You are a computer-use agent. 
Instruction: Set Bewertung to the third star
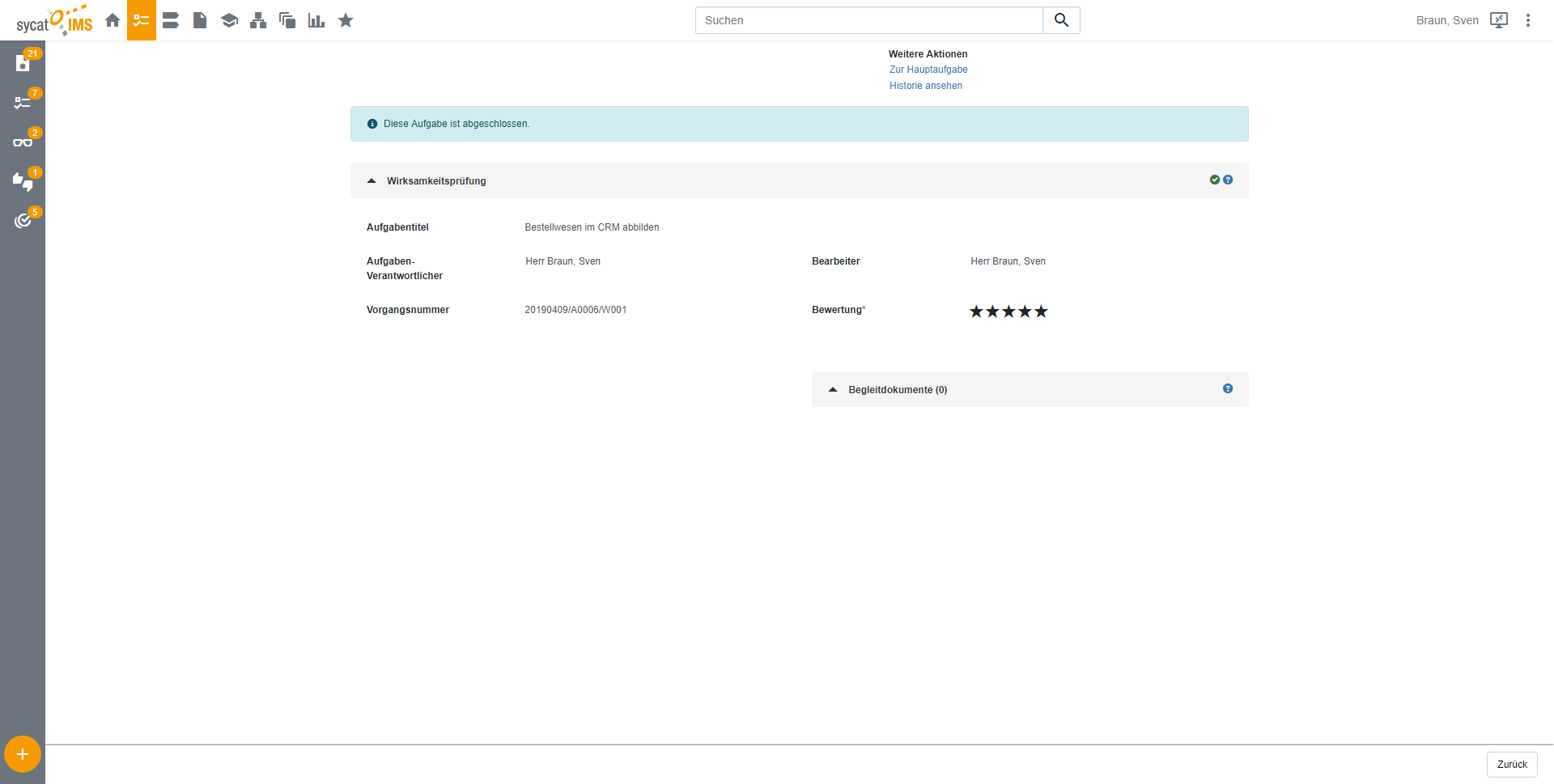point(1008,311)
